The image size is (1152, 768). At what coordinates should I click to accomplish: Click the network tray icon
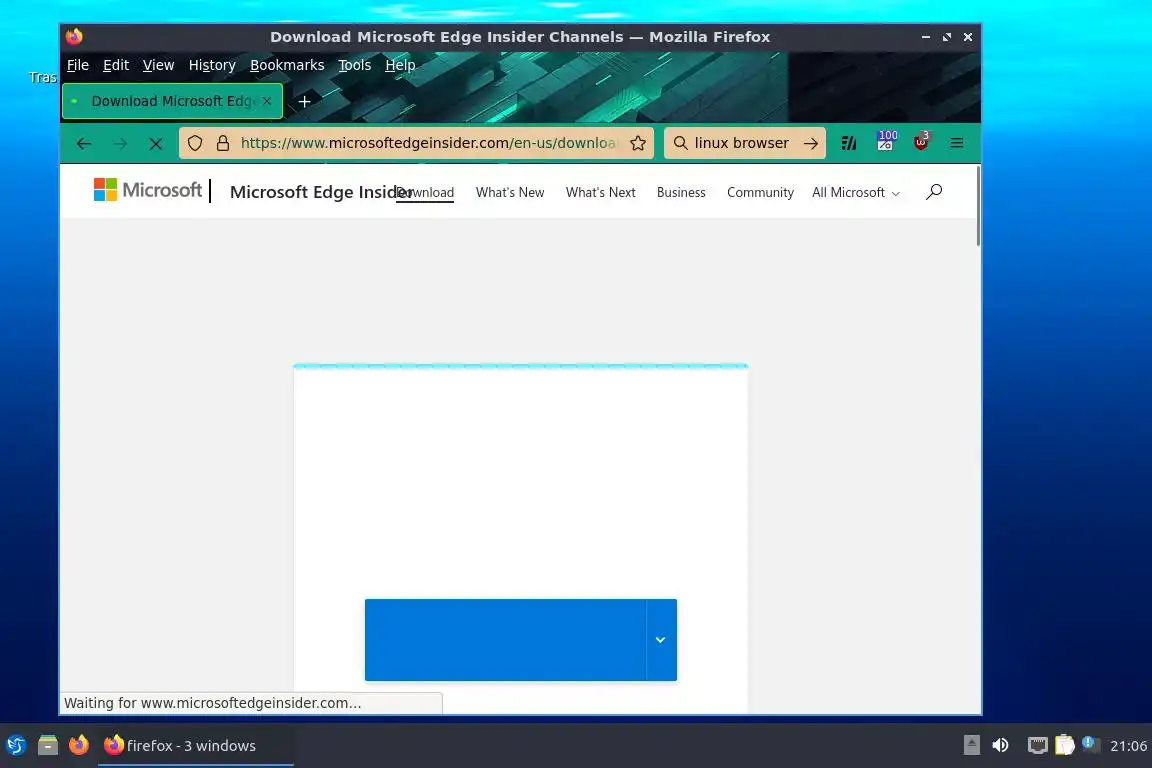point(1037,746)
